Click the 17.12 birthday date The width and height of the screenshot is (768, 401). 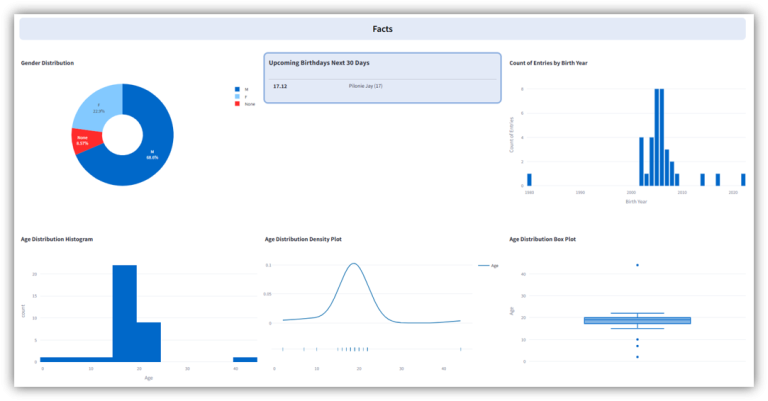point(280,86)
